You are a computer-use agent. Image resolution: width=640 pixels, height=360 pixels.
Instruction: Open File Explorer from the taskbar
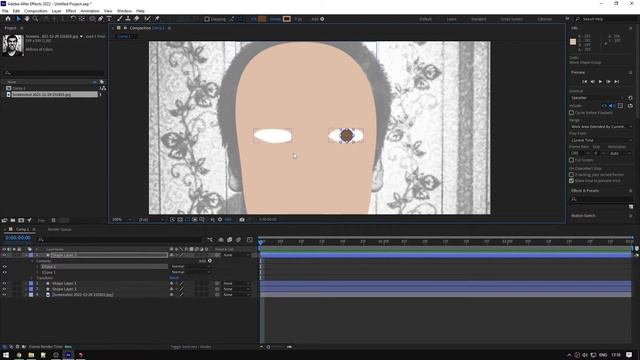[31, 355]
